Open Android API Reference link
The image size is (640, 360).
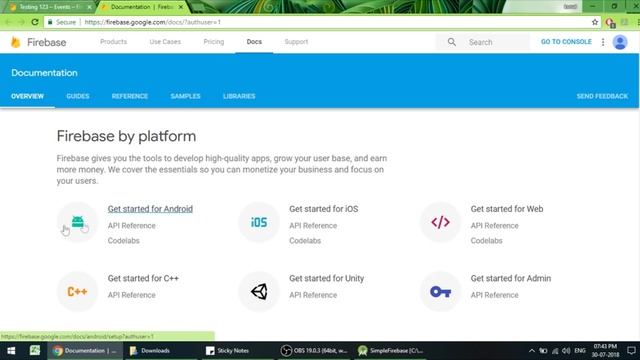pyautogui.click(x=131, y=226)
